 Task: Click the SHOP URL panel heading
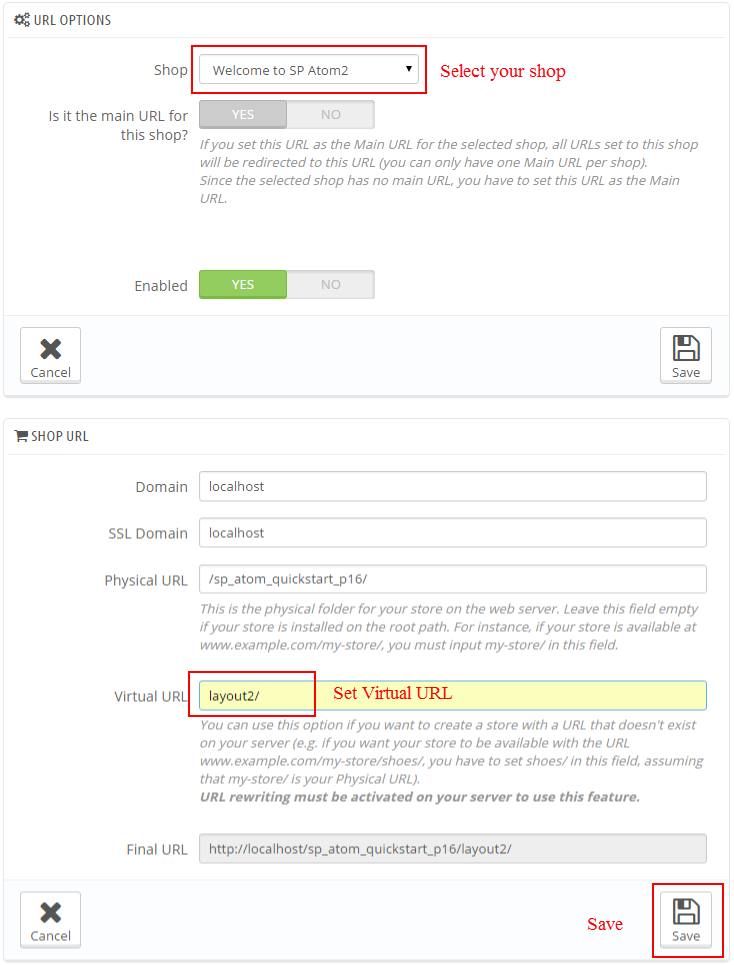(x=60, y=436)
